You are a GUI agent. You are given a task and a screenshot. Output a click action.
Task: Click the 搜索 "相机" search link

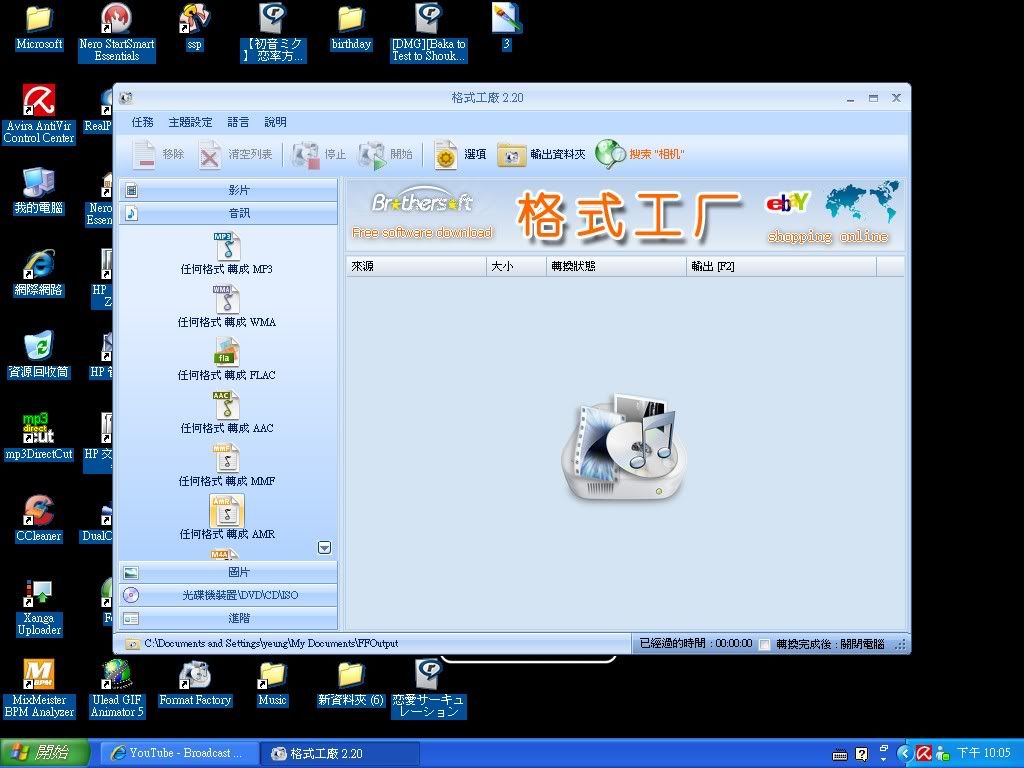640,155
